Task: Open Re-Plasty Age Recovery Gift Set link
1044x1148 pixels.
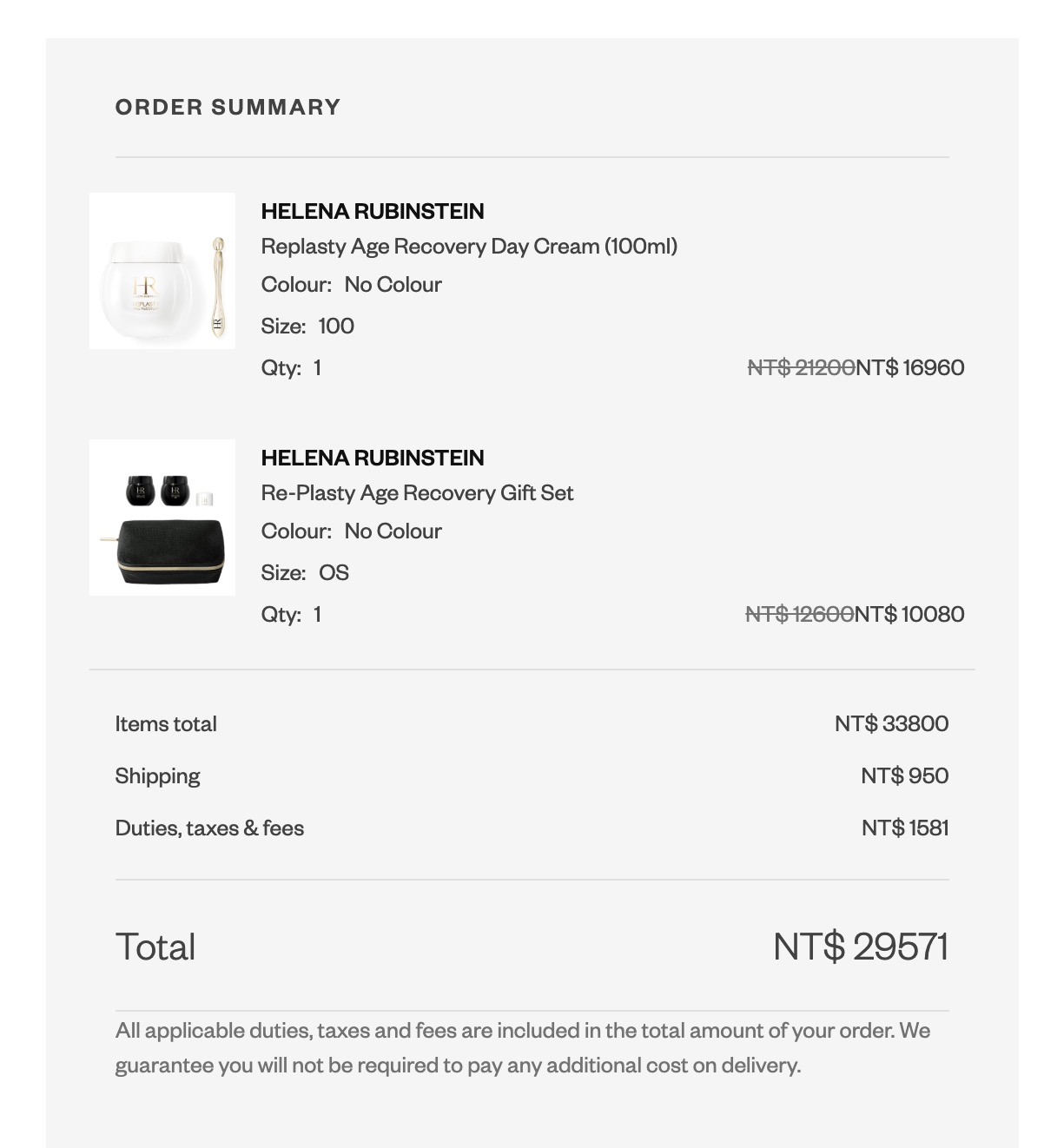Action: coord(417,493)
